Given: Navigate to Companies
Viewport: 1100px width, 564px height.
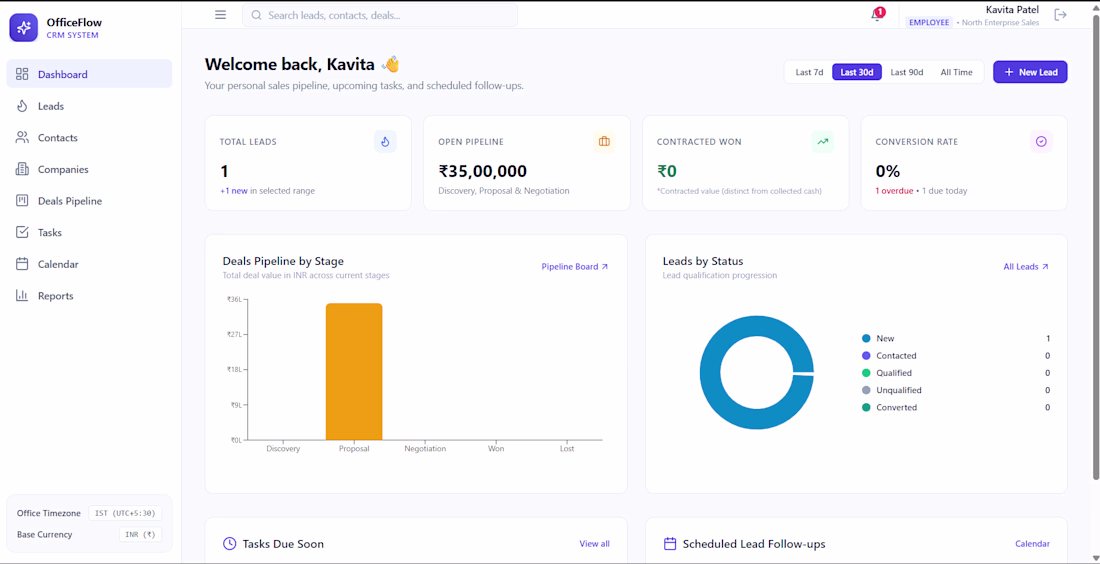Looking at the screenshot, I should [89, 169].
